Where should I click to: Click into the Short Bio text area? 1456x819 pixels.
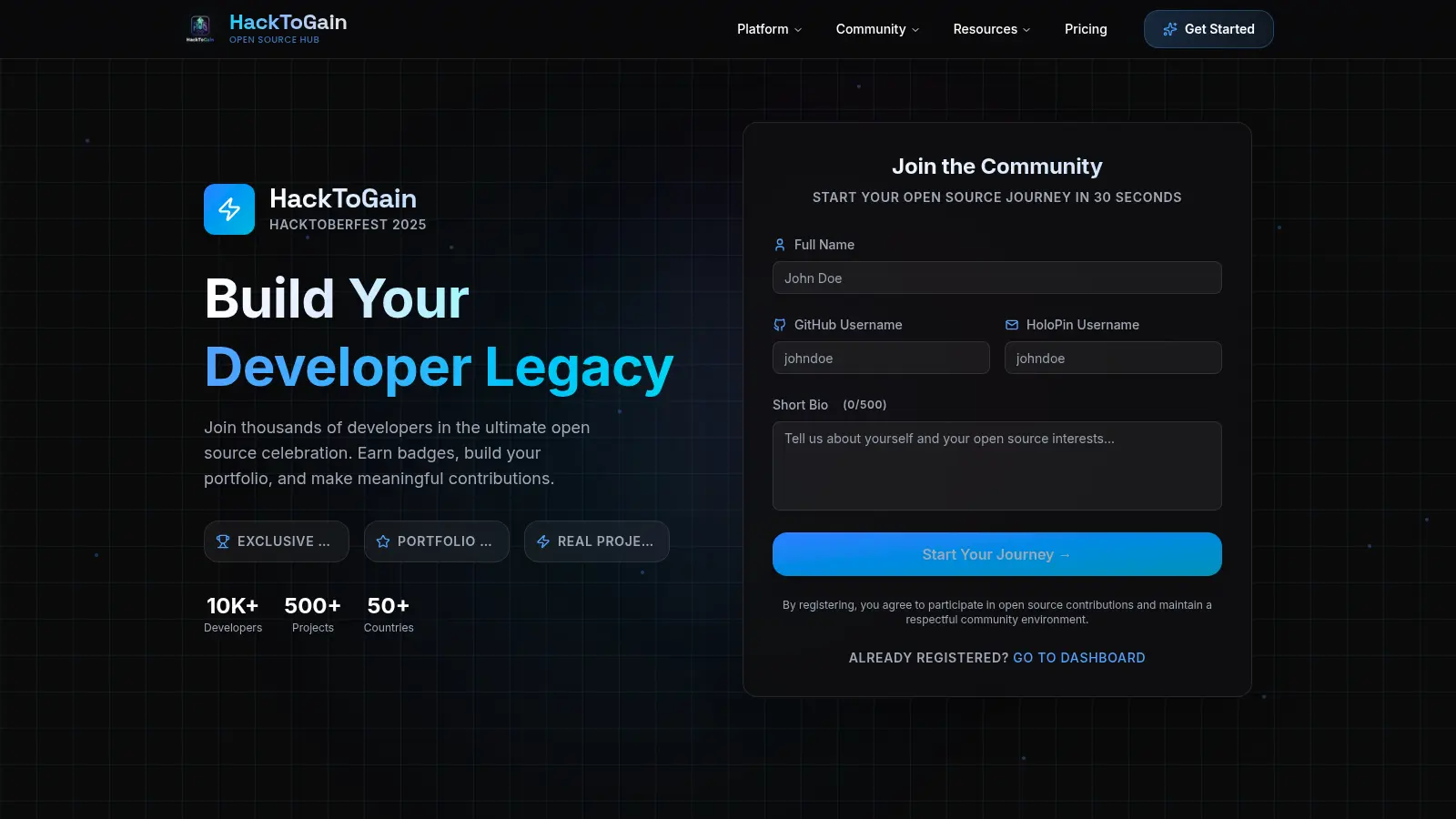point(997,465)
